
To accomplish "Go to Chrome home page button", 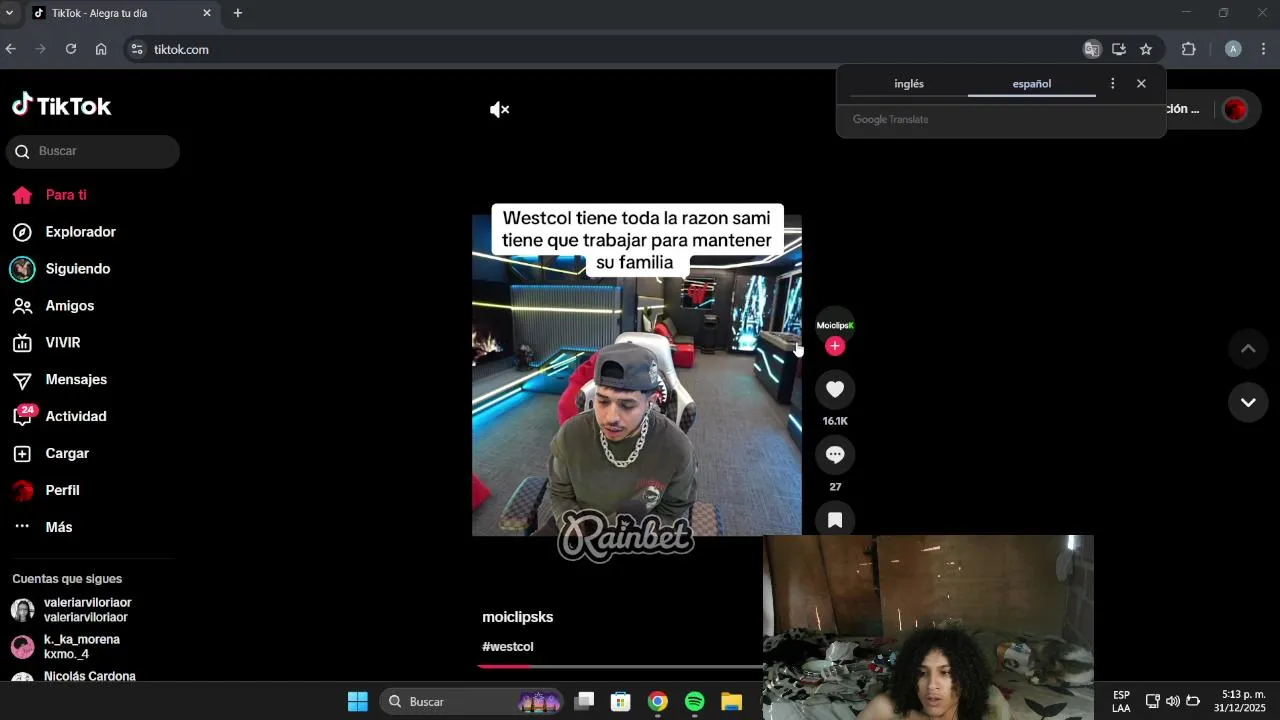I will click(x=101, y=49).
